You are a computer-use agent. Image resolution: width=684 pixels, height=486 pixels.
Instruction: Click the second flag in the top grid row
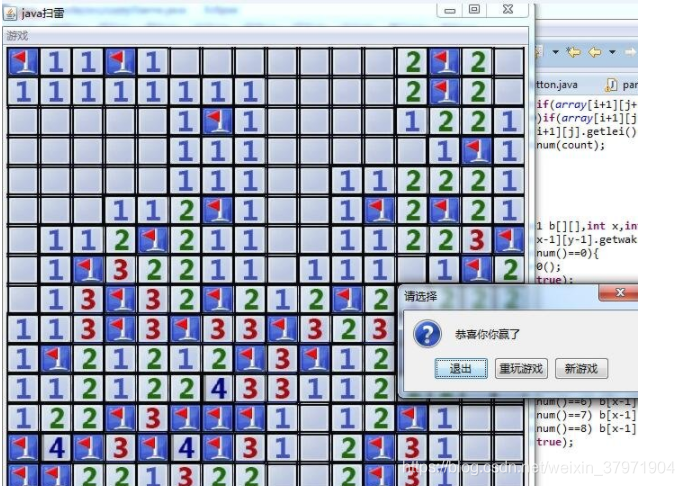coord(120,62)
